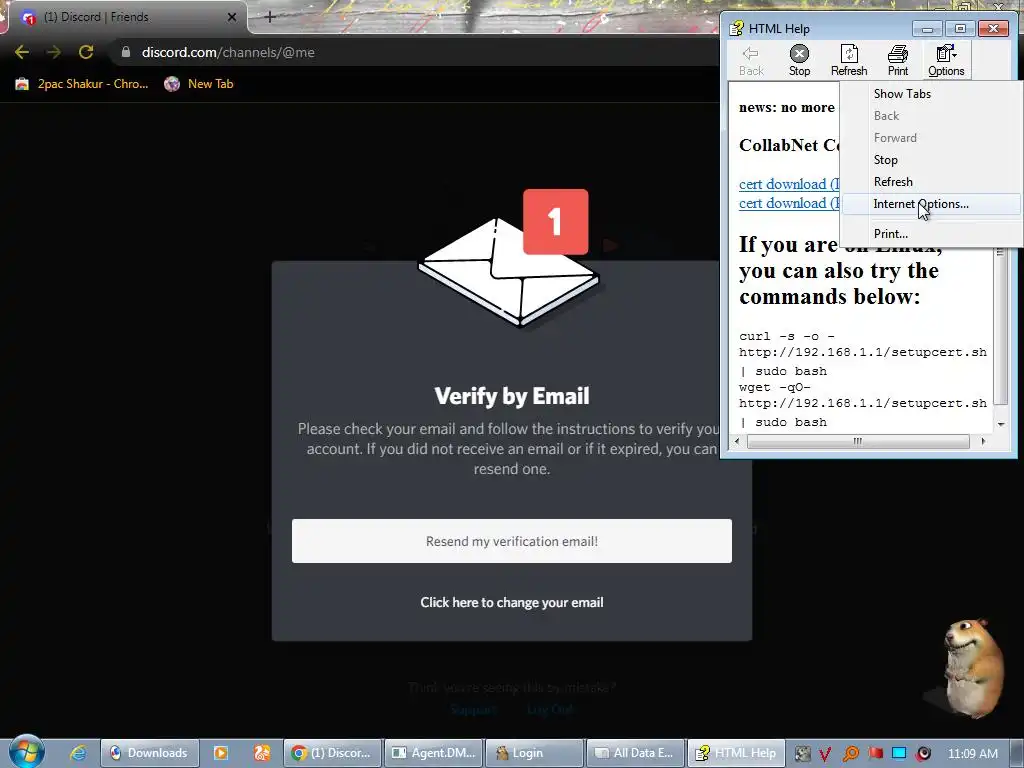Screen dimensions: 1024x768
Task: Switch to Downloads taskbar window
Action: tap(150, 753)
